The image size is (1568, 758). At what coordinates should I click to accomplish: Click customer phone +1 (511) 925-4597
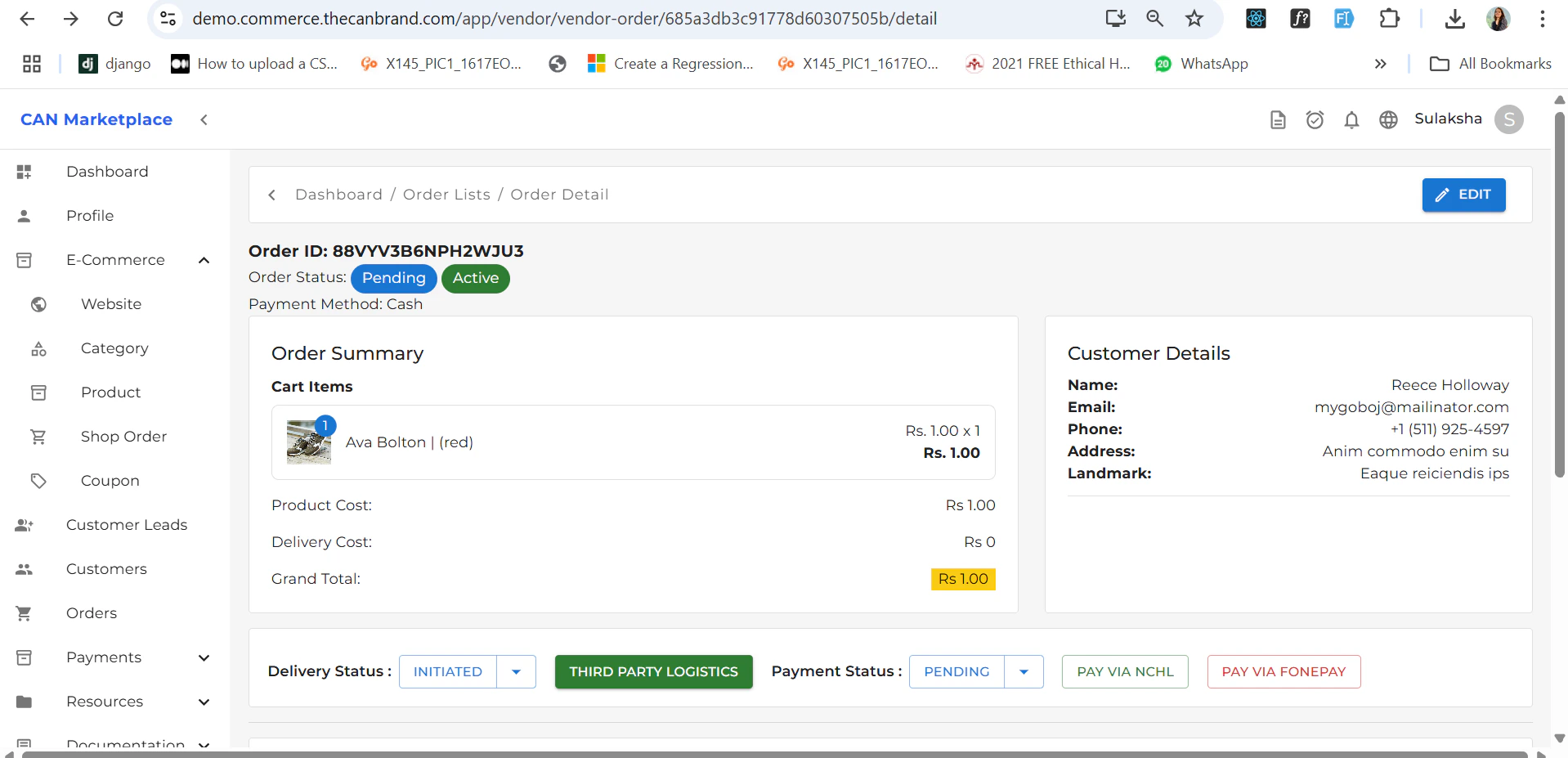click(x=1449, y=429)
